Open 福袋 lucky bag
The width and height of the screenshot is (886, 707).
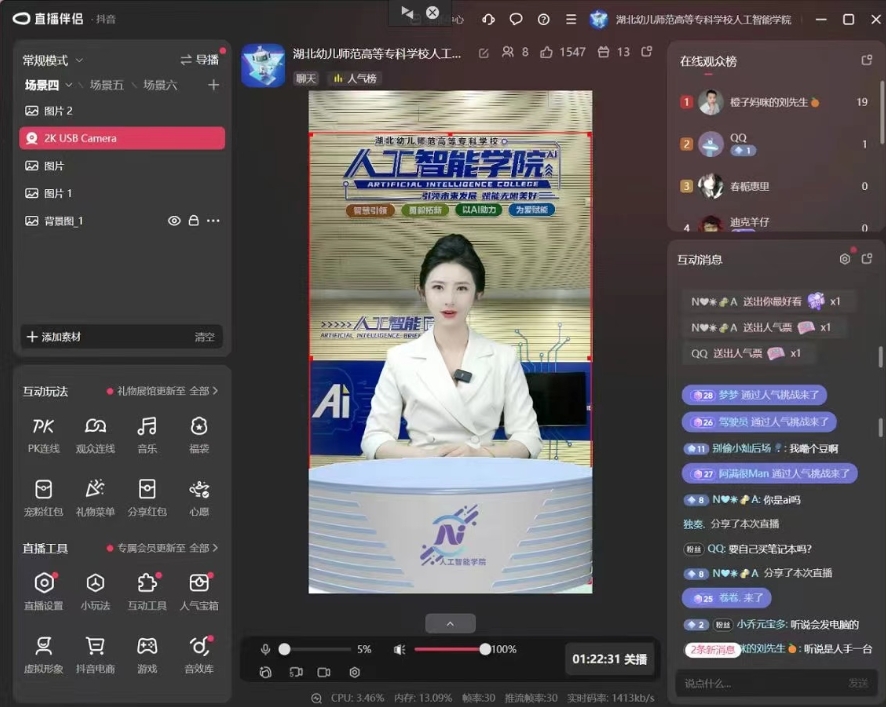[199, 435]
